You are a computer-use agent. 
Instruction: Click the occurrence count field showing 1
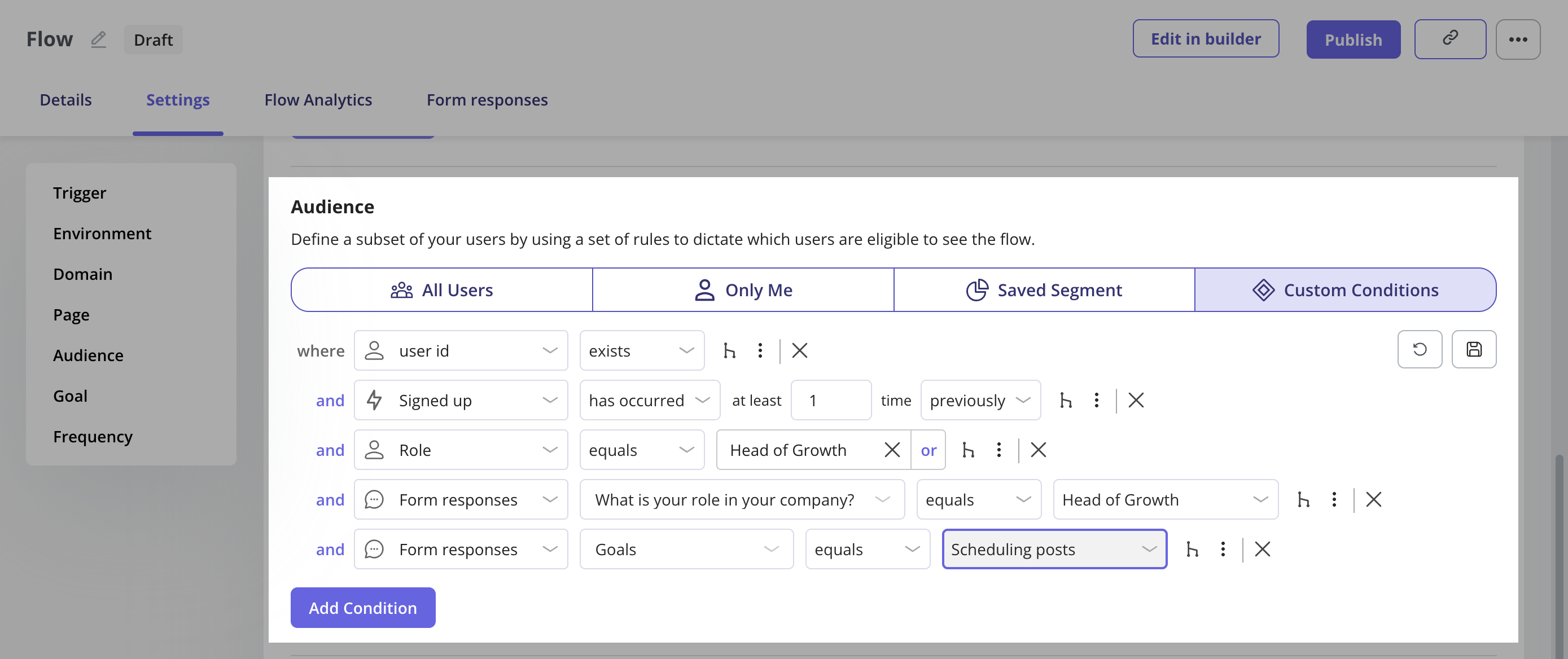coord(831,401)
